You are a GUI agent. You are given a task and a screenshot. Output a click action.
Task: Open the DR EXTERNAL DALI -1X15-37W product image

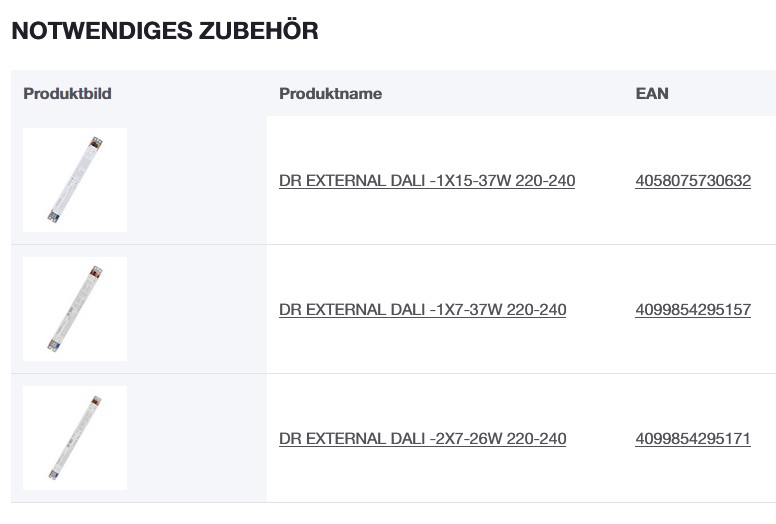coord(75,180)
